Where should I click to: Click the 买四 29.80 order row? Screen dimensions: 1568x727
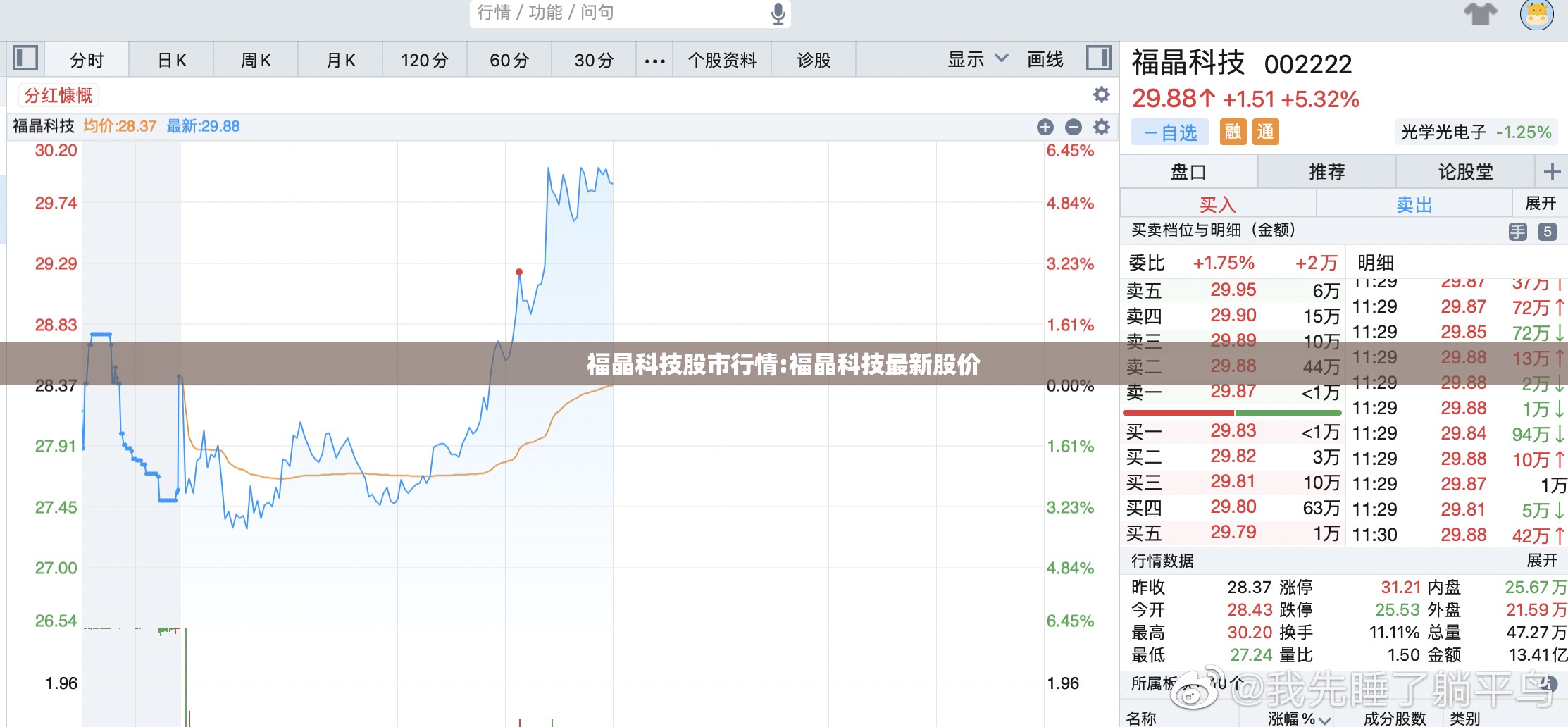point(1232,507)
